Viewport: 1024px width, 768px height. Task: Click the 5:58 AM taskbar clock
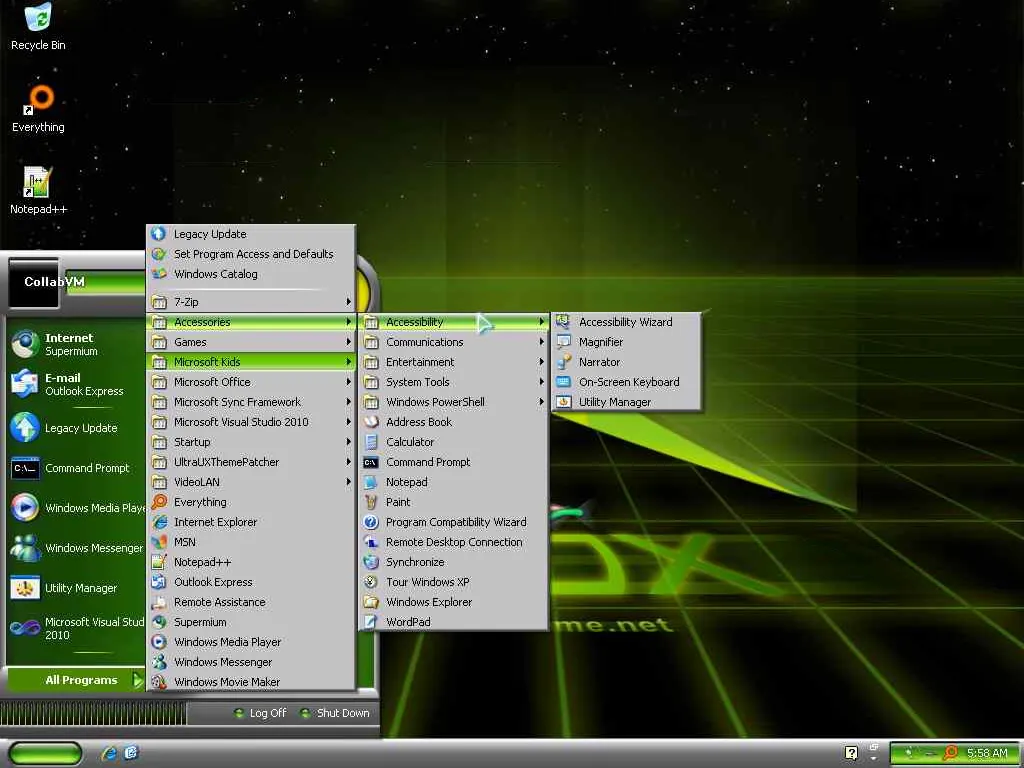coord(987,753)
